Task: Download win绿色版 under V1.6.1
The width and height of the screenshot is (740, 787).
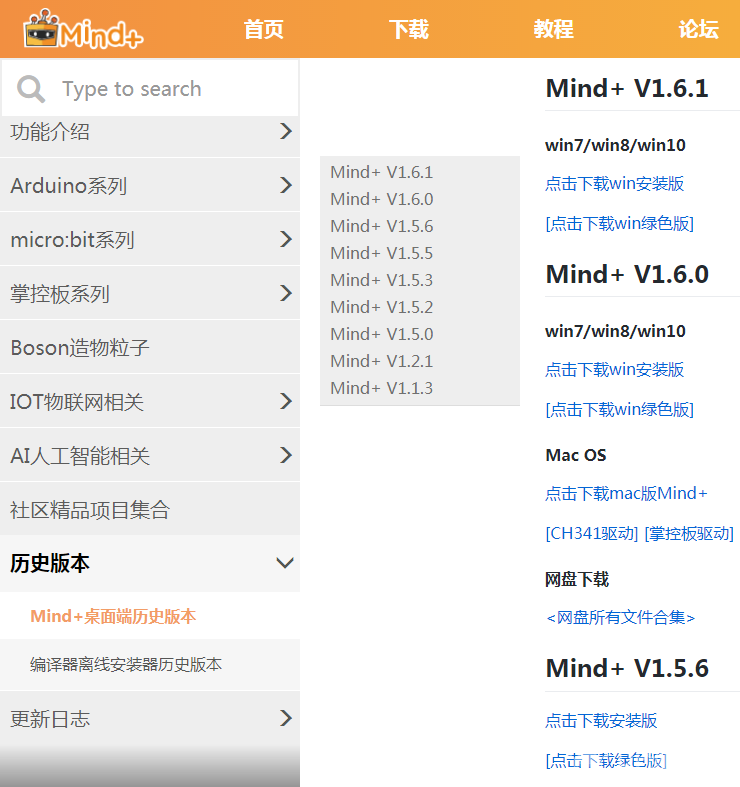Action: point(620,223)
